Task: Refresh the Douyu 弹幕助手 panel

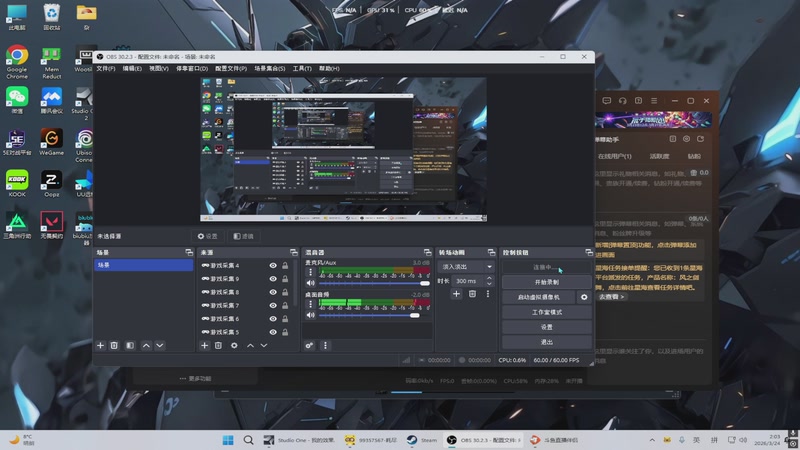Action: point(701,139)
